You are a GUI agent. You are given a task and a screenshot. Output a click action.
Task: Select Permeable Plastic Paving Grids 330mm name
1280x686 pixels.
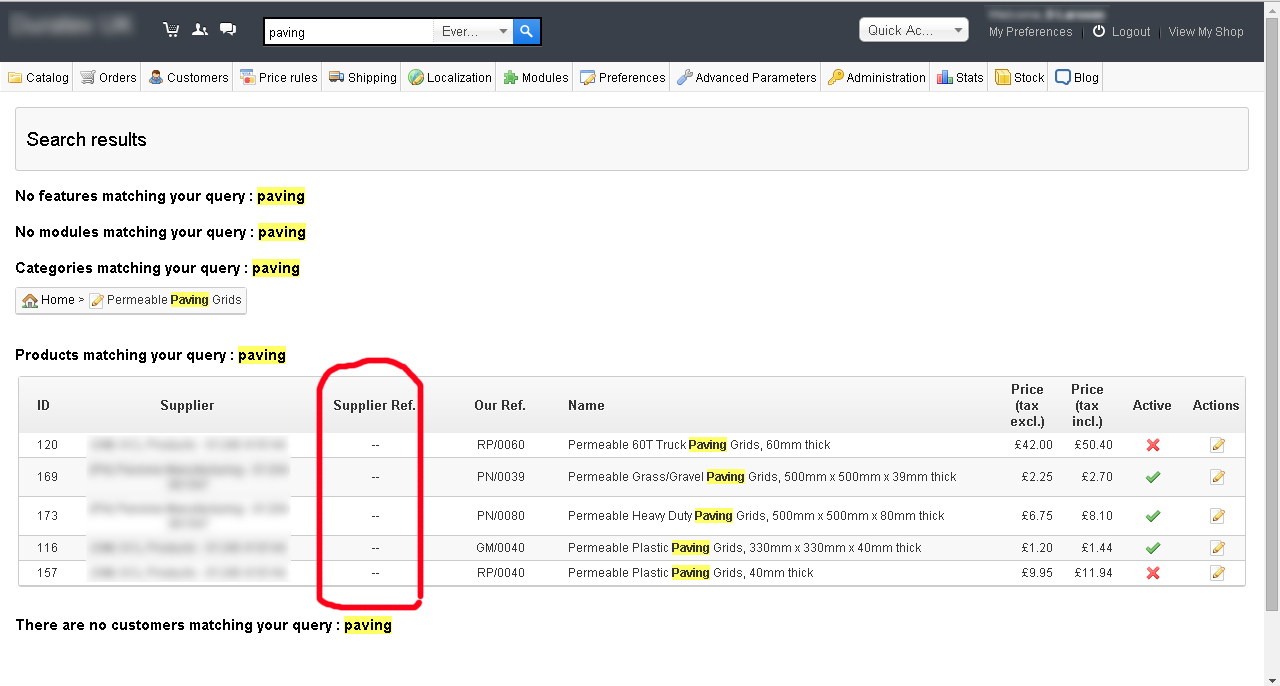click(x=745, y=548)
